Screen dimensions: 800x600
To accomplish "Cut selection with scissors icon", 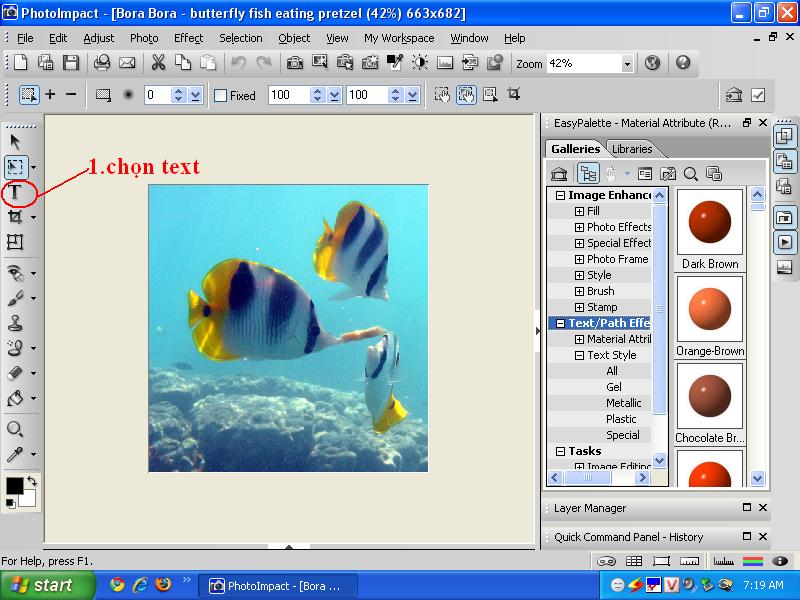I will (158, 63).
